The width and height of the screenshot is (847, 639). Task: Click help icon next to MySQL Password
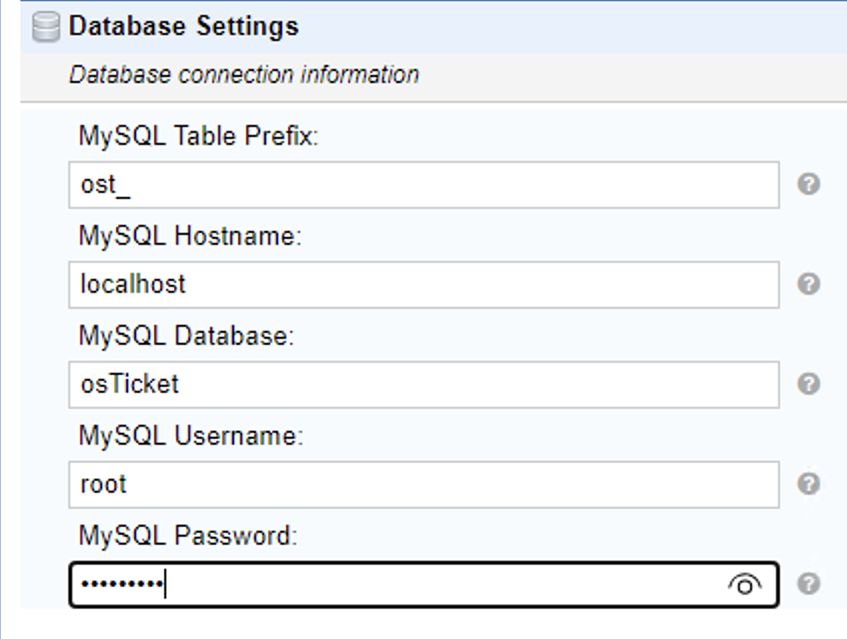coord(811,584)
